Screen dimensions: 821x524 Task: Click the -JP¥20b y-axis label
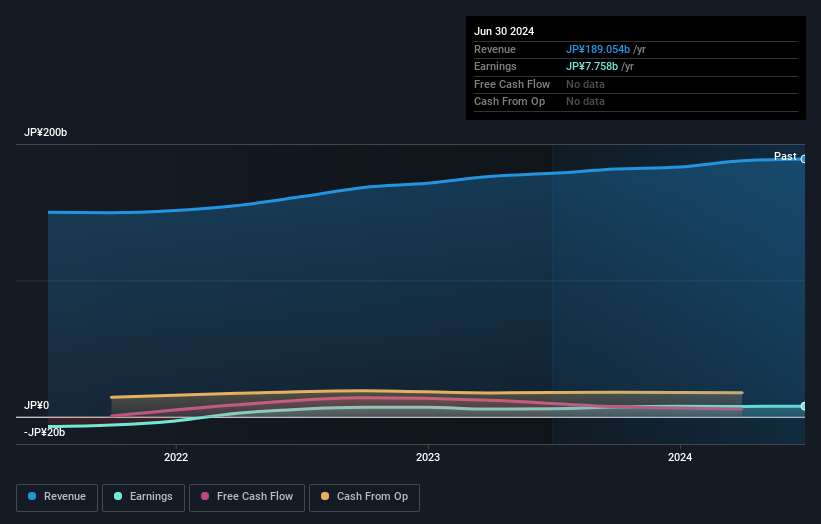point(45,432)
